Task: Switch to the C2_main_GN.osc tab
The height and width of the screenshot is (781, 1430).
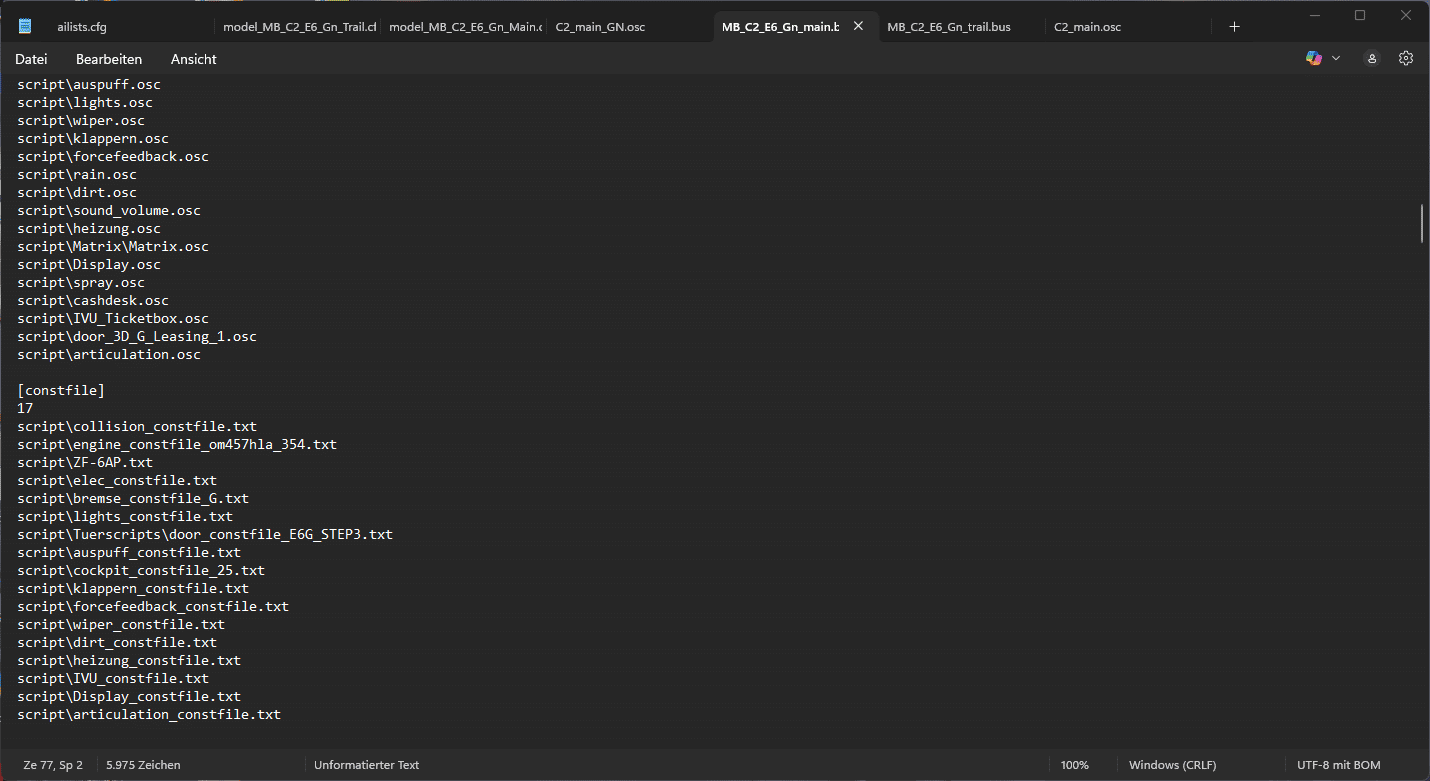Action: coord(600,27)
